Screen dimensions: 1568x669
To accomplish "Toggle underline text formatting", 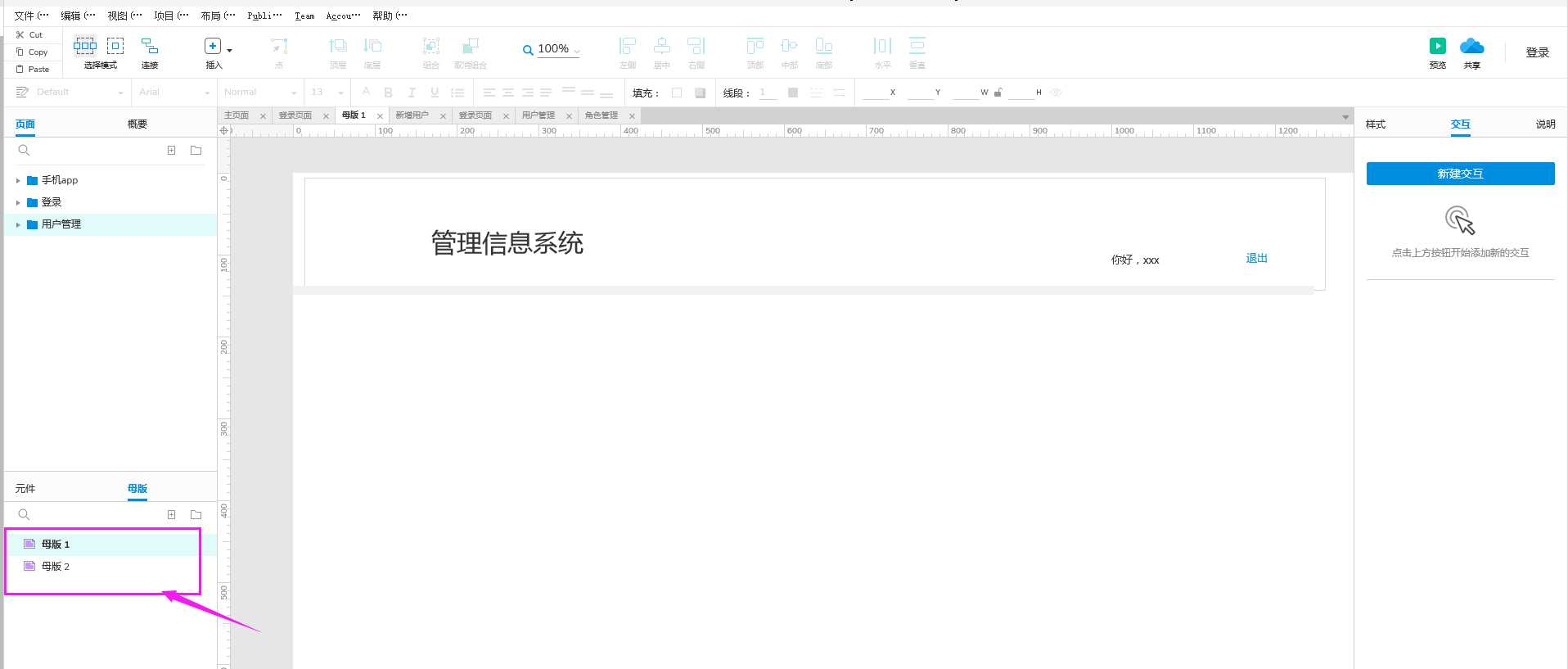I will [435, 93].
